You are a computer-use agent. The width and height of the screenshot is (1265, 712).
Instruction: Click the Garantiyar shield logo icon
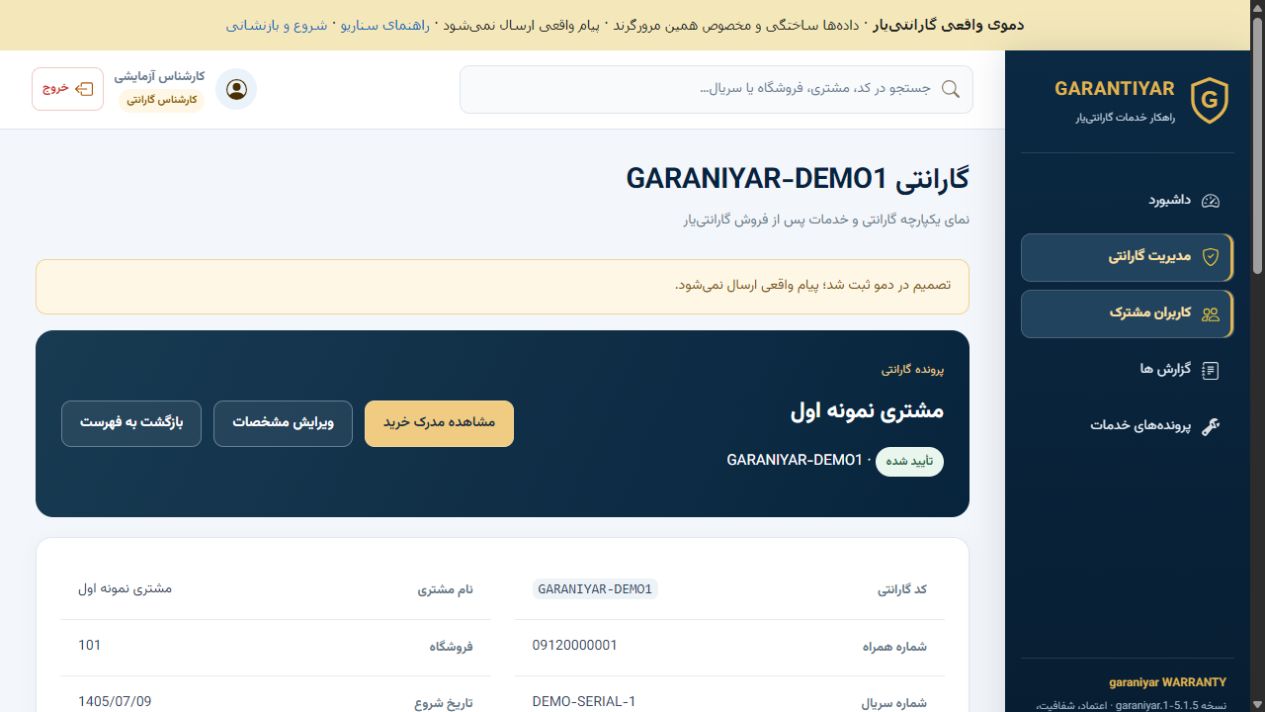pyautogui.click(x=1209, y=101)
